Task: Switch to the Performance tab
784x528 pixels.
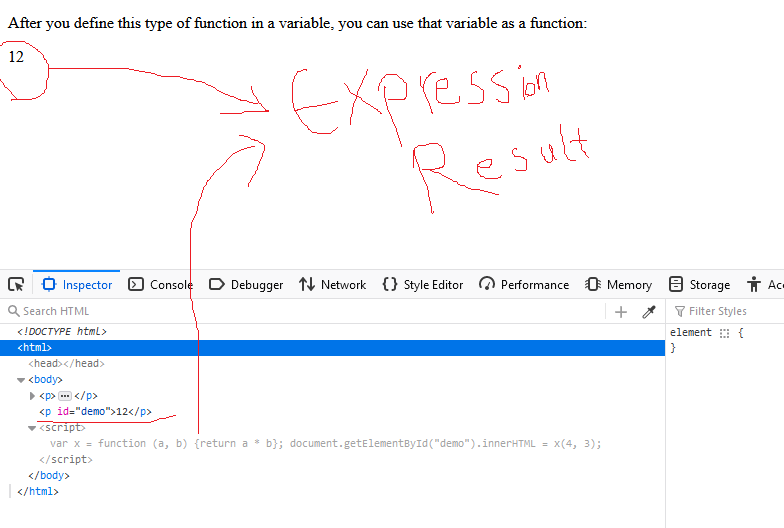Action: 524,284
